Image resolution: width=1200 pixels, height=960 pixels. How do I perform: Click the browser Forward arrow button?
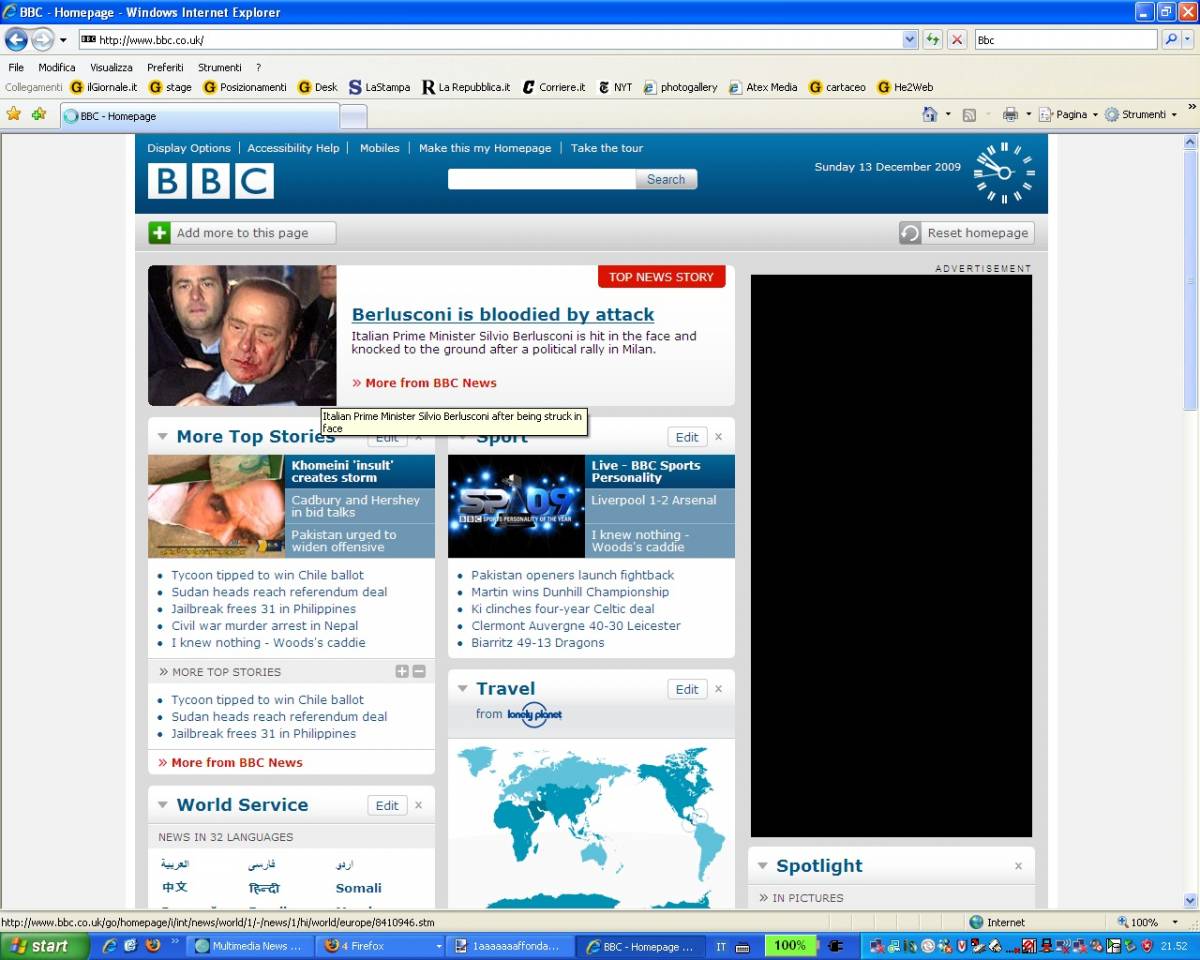pyautogui.click(x=42, y=40)
